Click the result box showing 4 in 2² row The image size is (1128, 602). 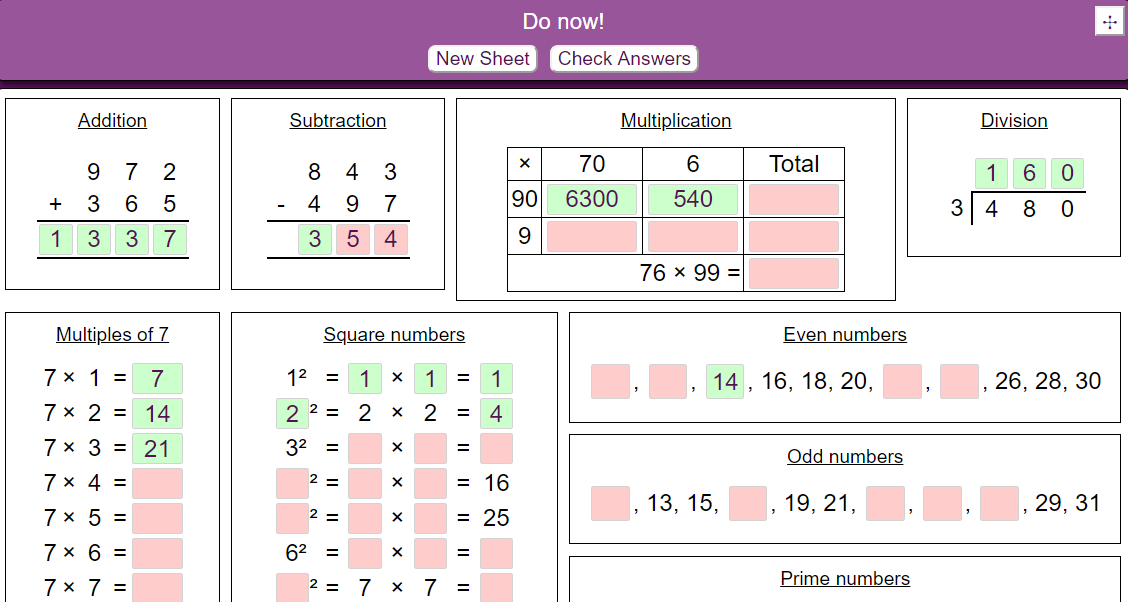click(496, 414)
